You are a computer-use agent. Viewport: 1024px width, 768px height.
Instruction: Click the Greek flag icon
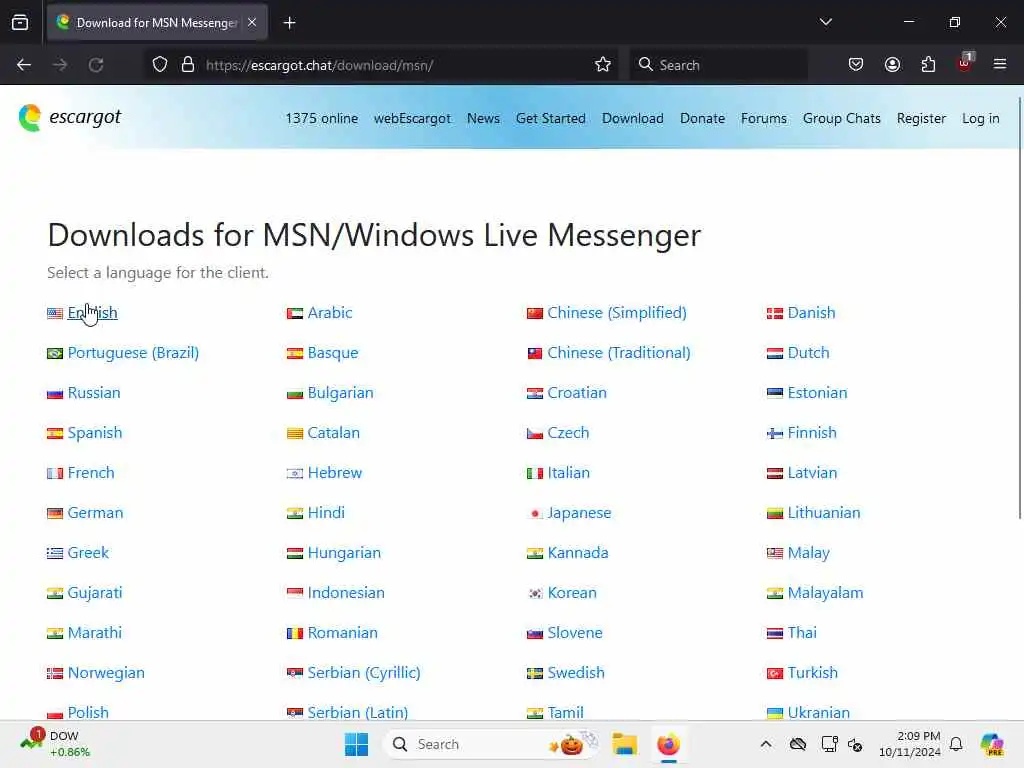(55, 553)
